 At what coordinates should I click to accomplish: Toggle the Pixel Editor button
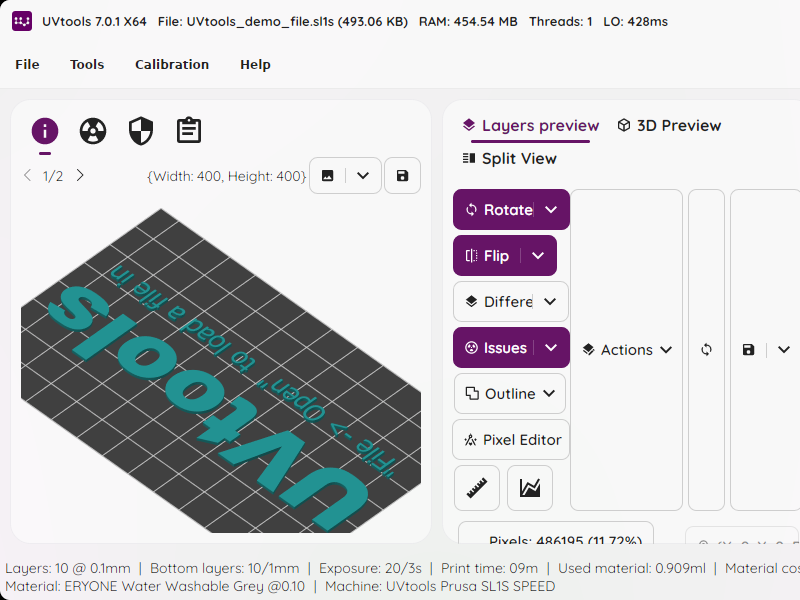click(x=511, y=439)
